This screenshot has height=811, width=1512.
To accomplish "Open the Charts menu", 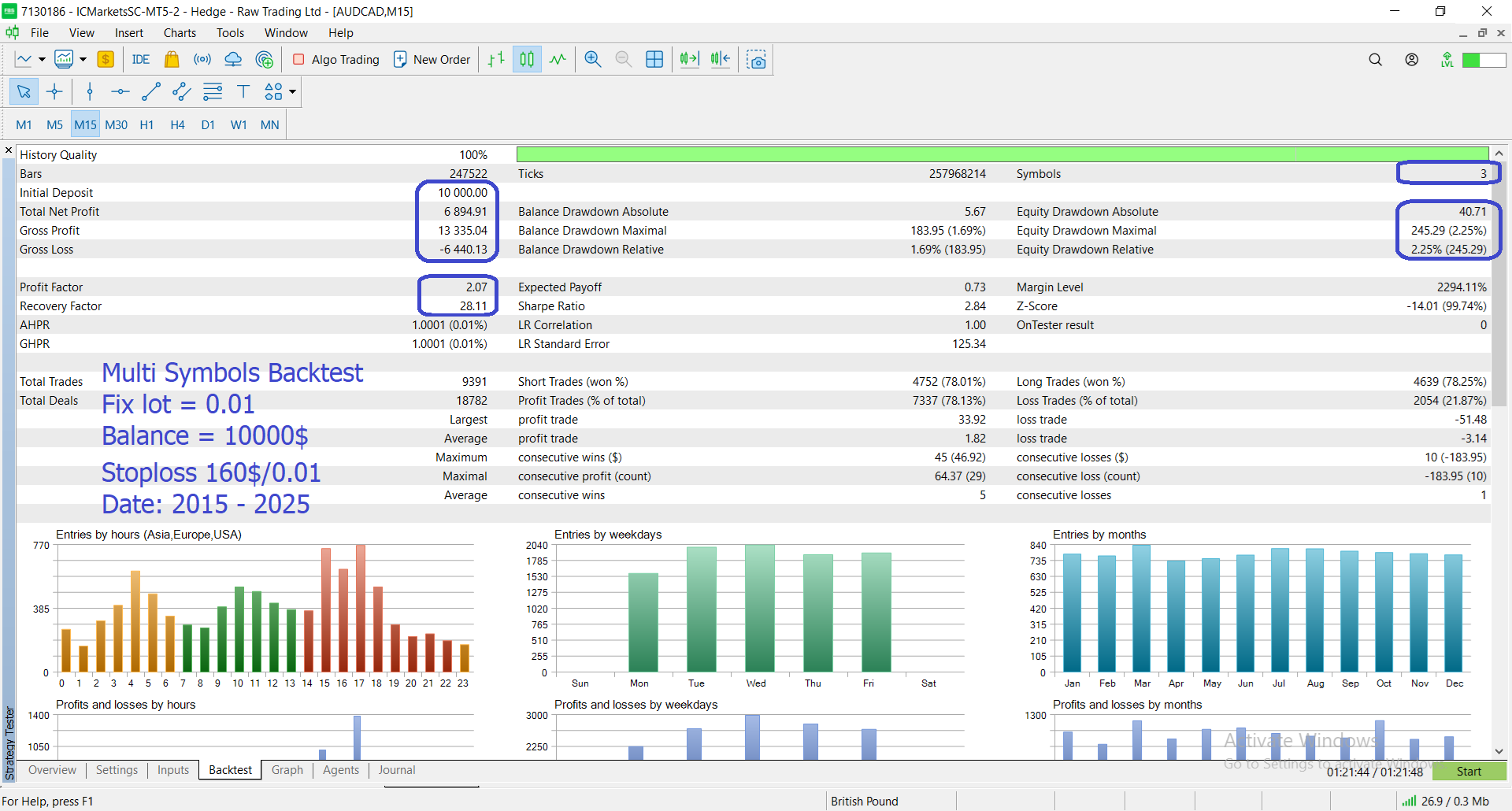I will point(180,33).
